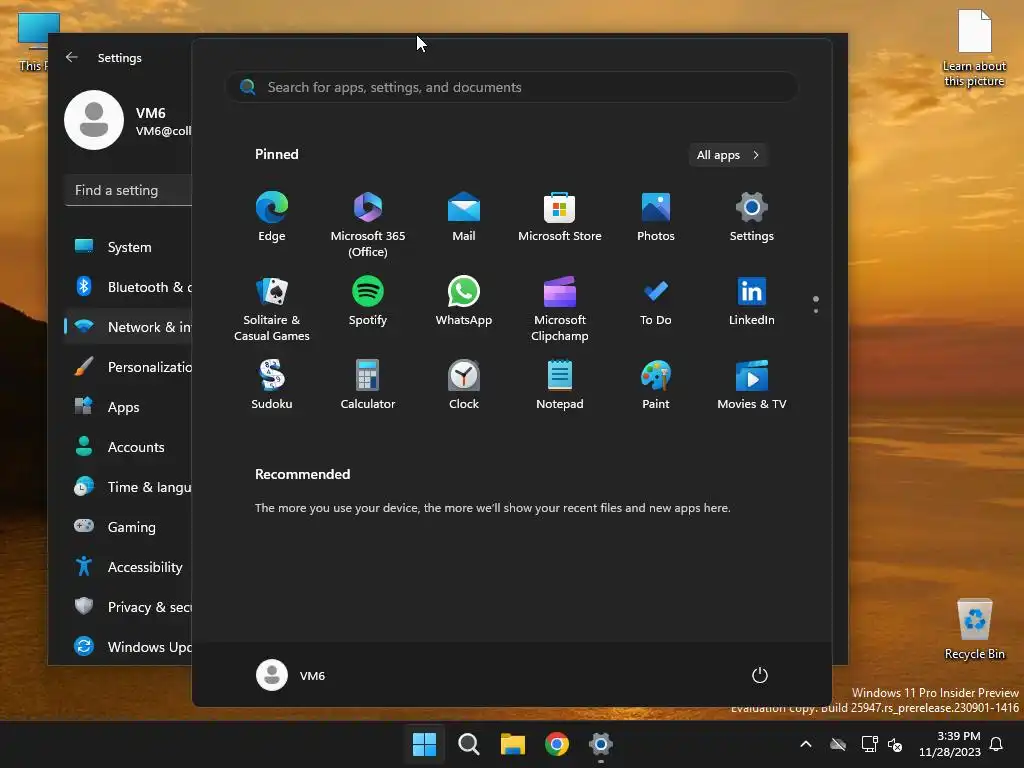The width and height of the screenshot is (1024, 768).
Task: Select Learn about this picture desktop icon
Action: click(x=974, y=48)
